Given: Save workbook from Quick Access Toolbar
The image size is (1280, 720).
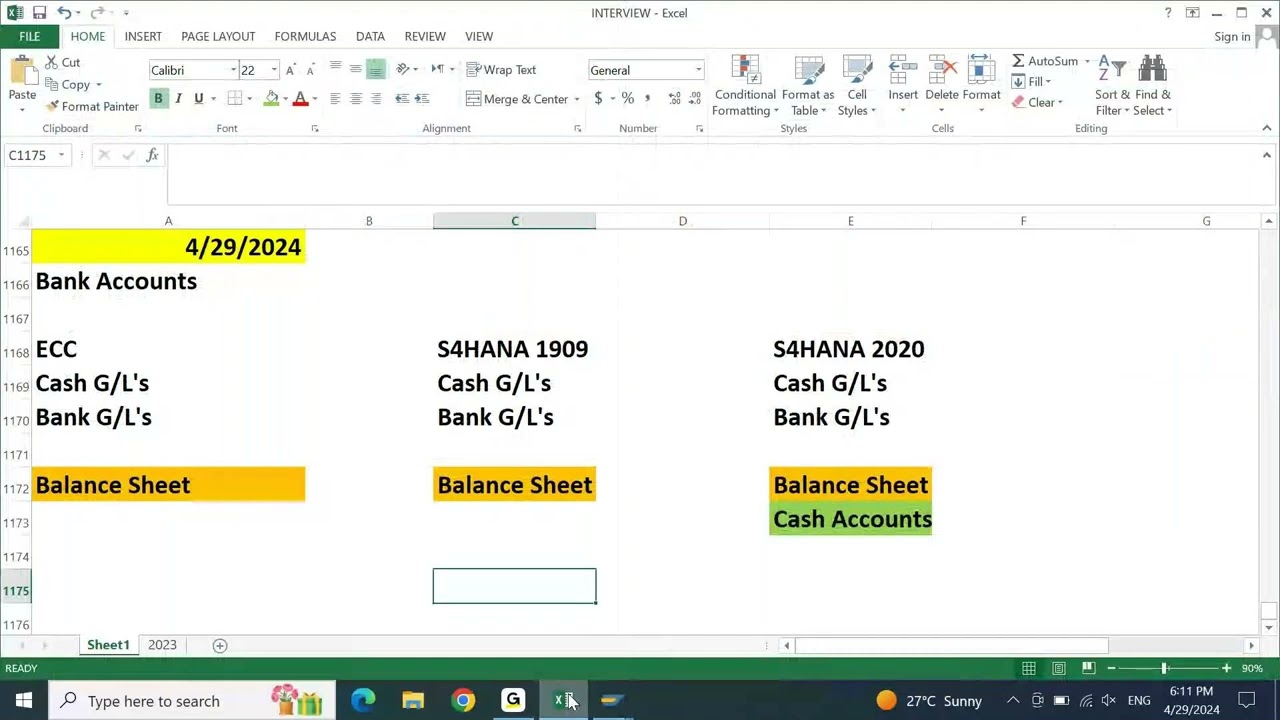Looking at the screenshot, I should pos(39,13).
